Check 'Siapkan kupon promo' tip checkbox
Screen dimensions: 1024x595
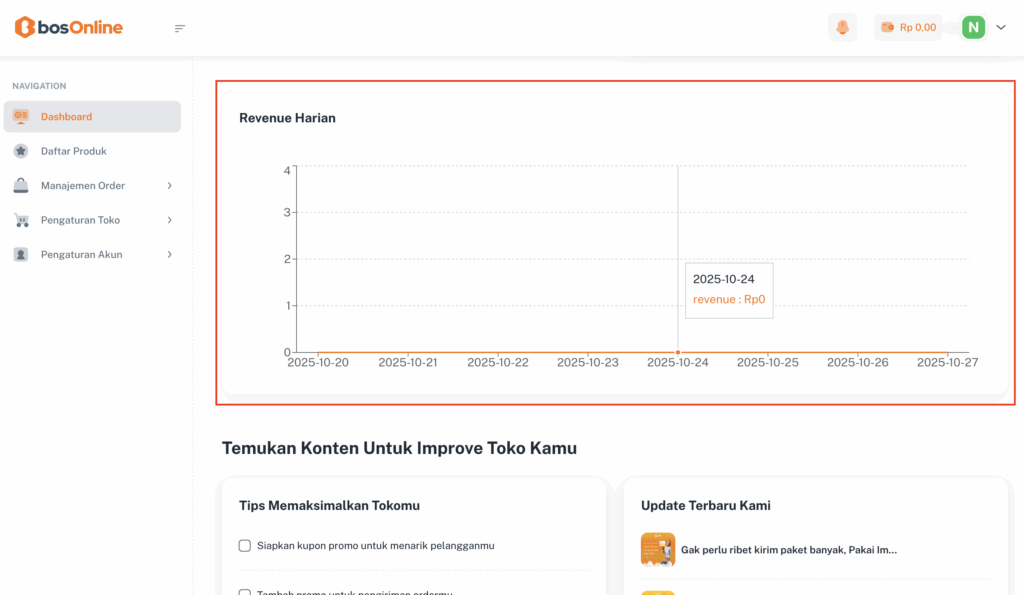click(245, 546)
